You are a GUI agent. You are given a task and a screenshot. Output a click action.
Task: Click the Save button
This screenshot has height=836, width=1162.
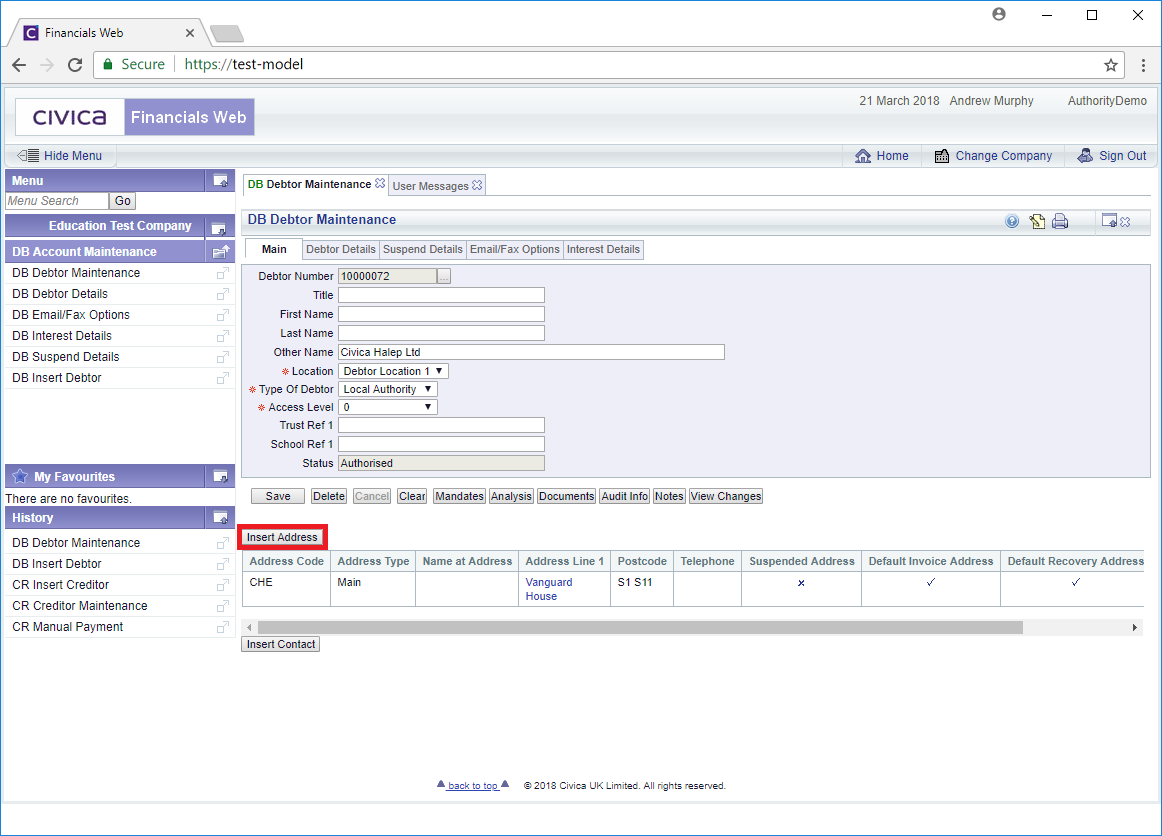point(278,496)
